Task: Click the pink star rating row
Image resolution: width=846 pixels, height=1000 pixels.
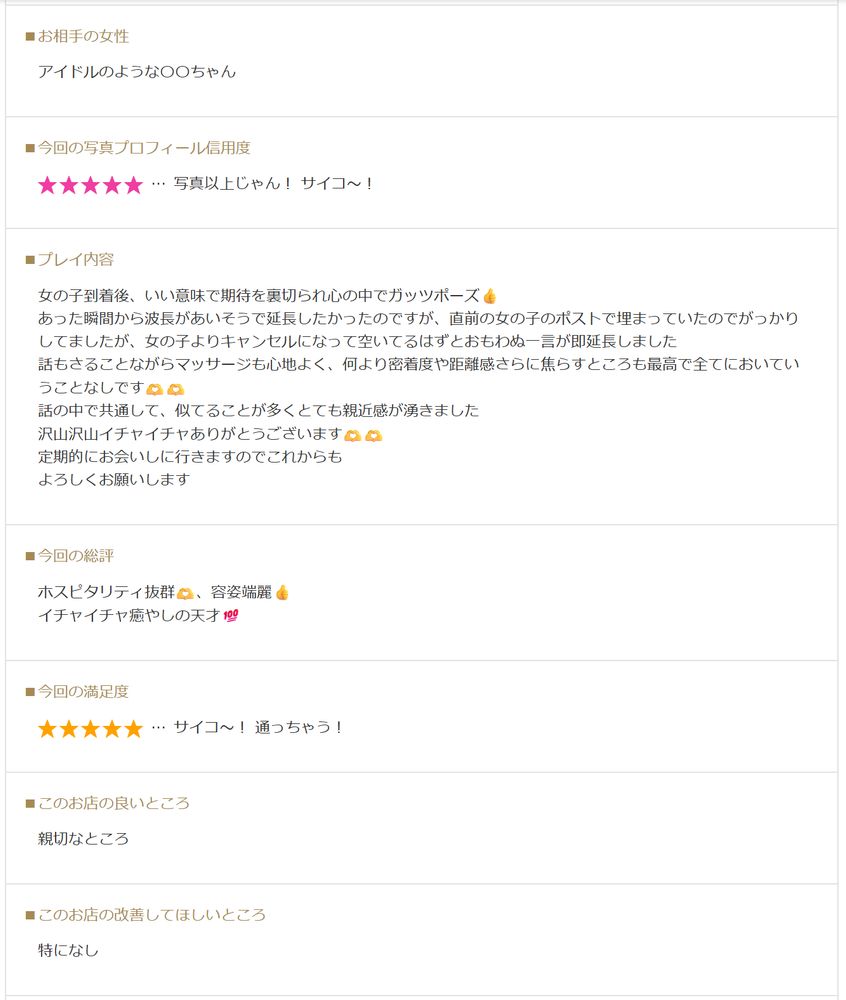Action: pyautogui.click(x=91, y=185)
